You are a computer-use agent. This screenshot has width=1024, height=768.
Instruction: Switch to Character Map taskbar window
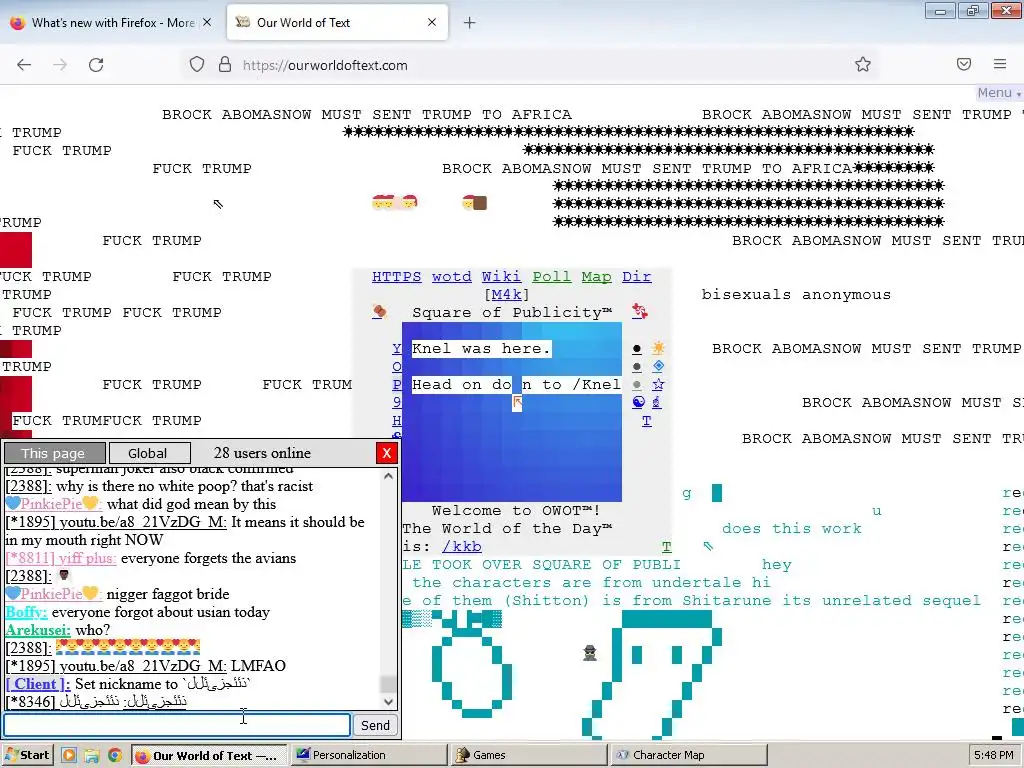689,755
